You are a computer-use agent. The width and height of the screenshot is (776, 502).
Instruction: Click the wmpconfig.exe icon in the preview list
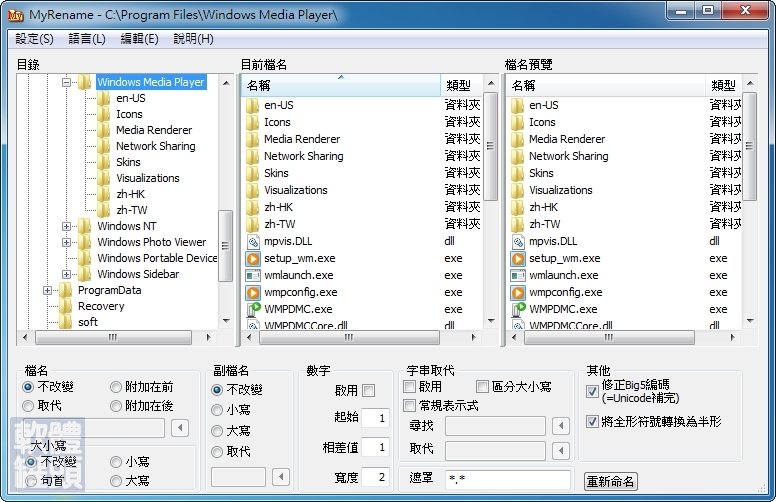(518, 293)
